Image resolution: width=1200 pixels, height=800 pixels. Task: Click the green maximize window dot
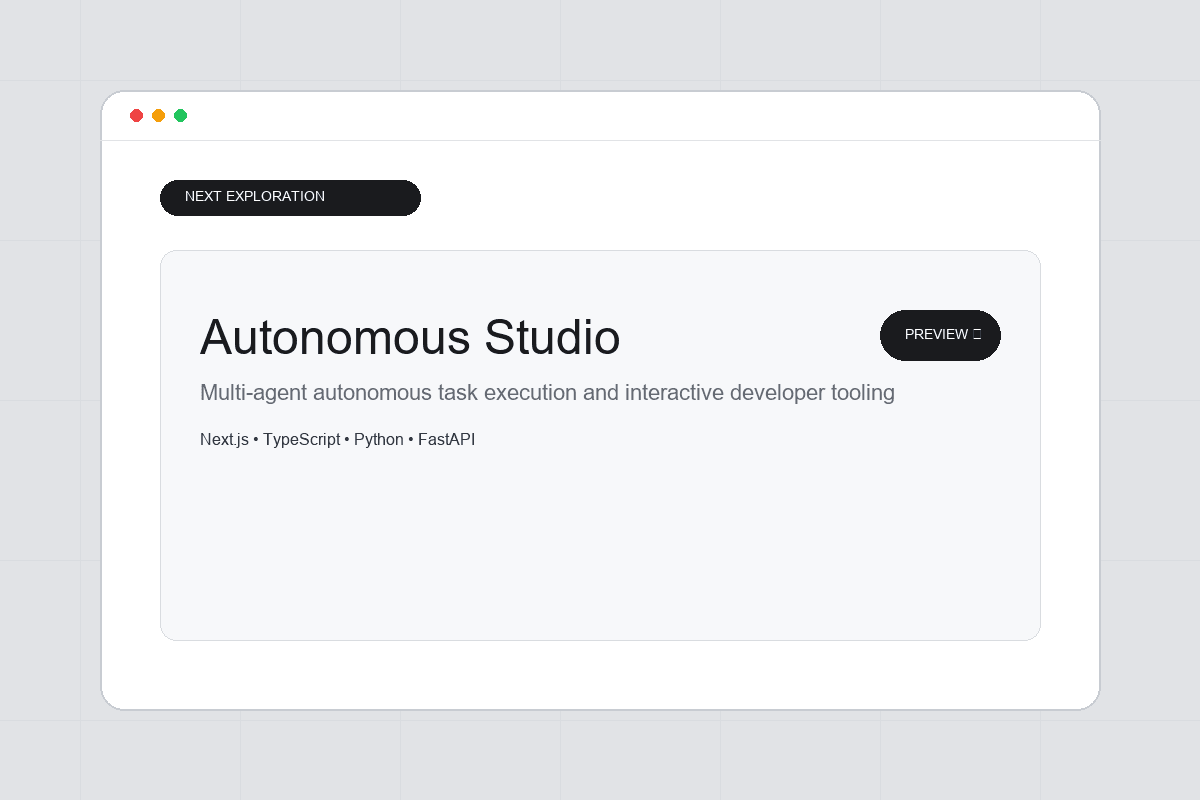tap(181, 116)
